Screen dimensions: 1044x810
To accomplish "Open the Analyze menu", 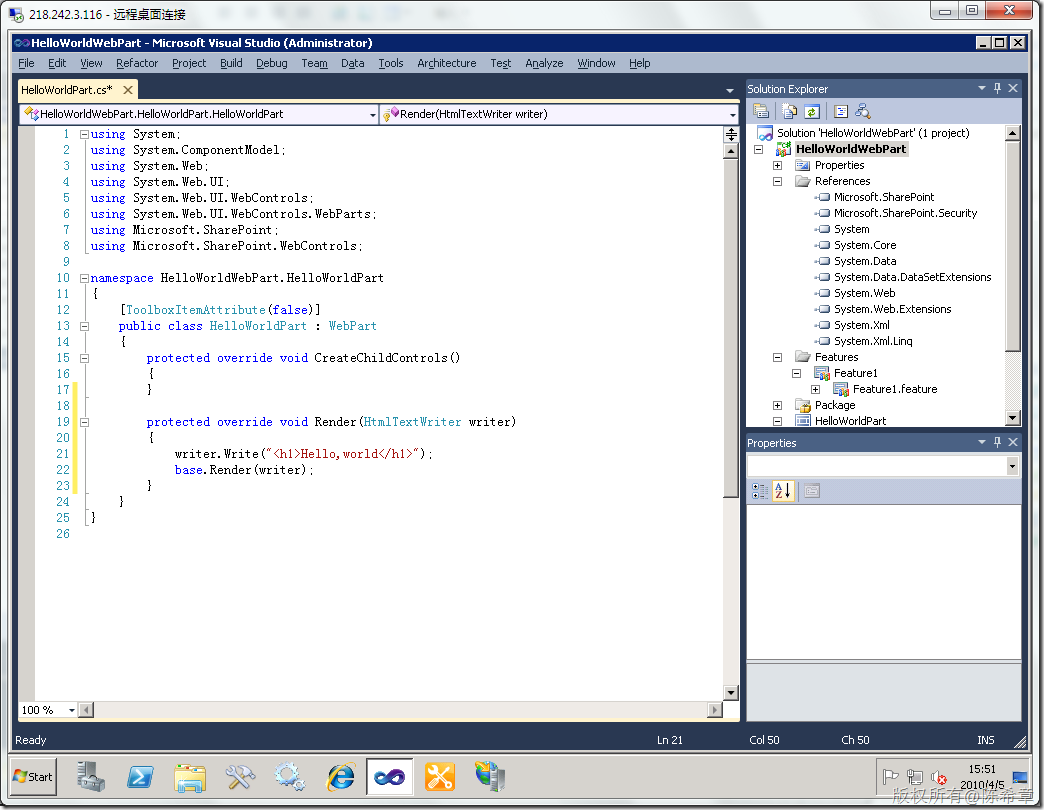I will point(544,63).
